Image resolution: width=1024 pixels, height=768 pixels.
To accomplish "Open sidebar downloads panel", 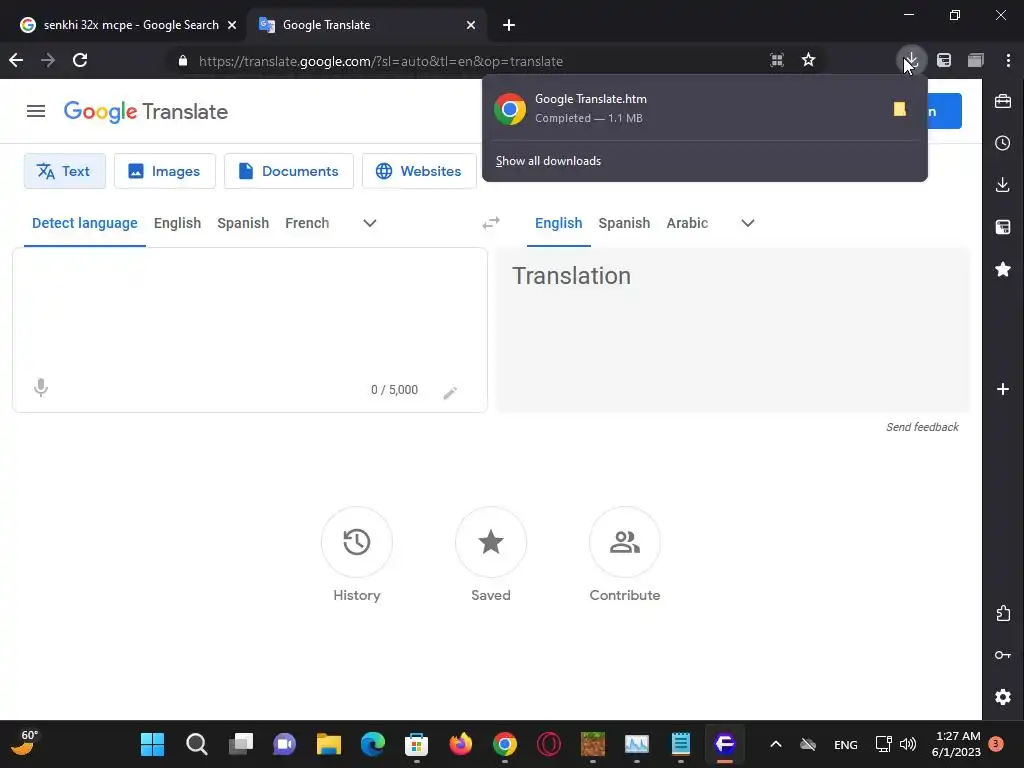I will pyautogui.click(x=1003, y=185).
